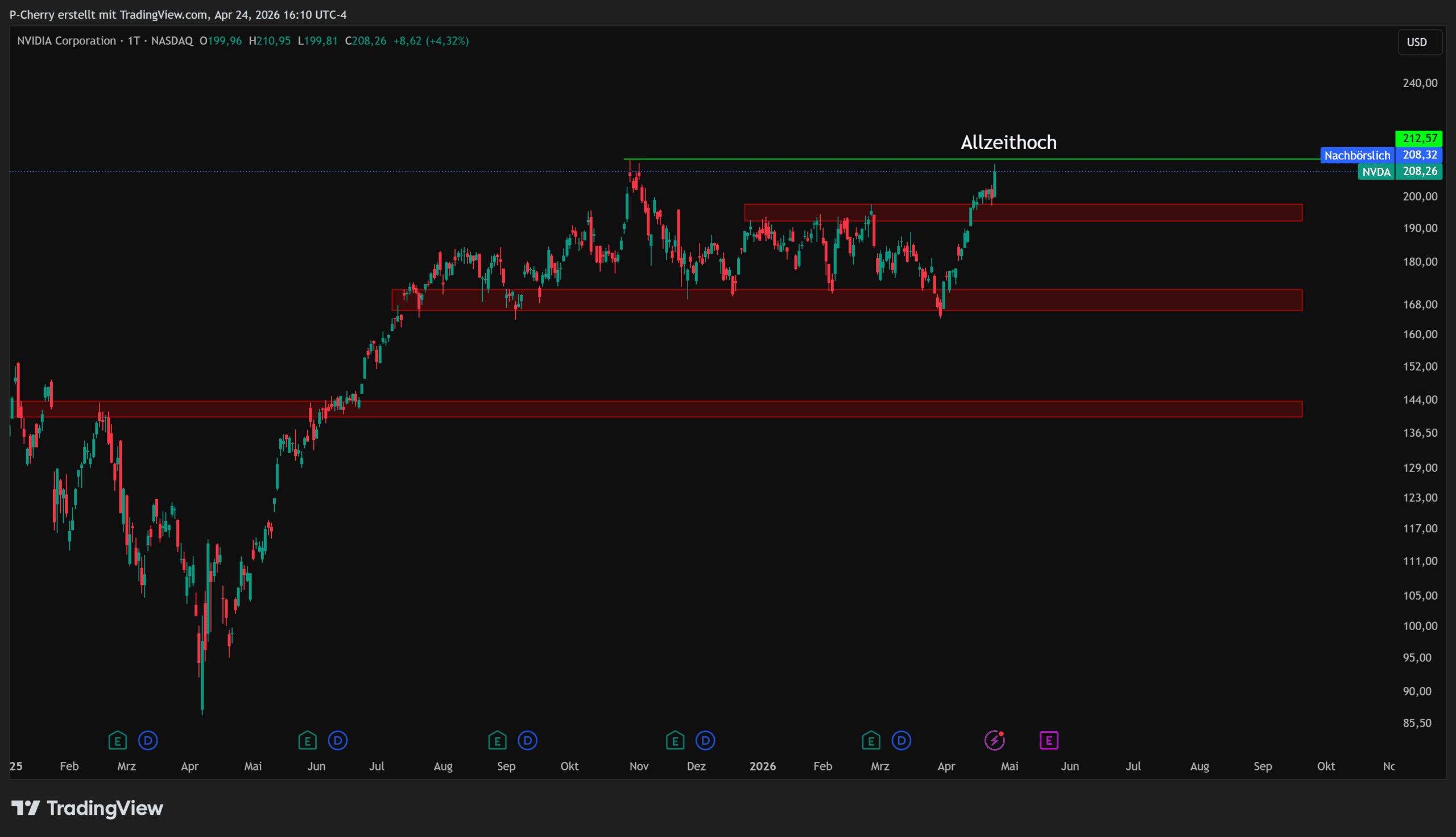Click the dividend D icon near Dez 2025
Image resolution: width=1456 pixels, height=837 pixels.
[705, 740]
